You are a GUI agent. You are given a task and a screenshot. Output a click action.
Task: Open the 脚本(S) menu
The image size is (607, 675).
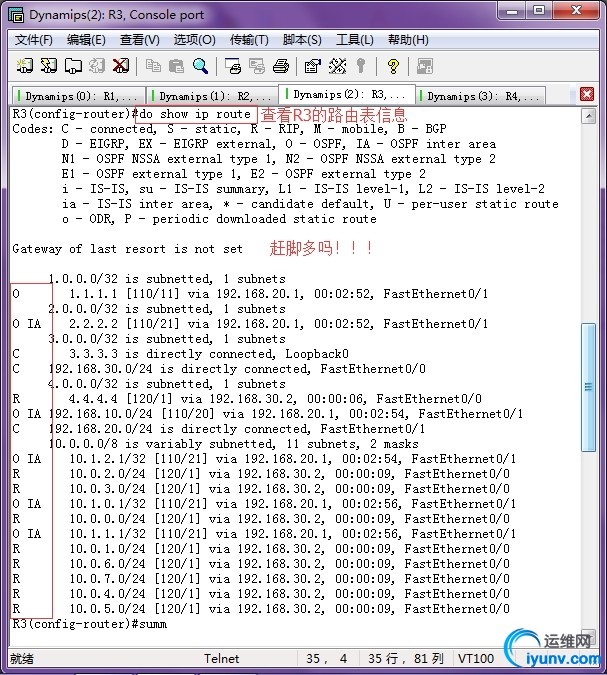point(302,40)
